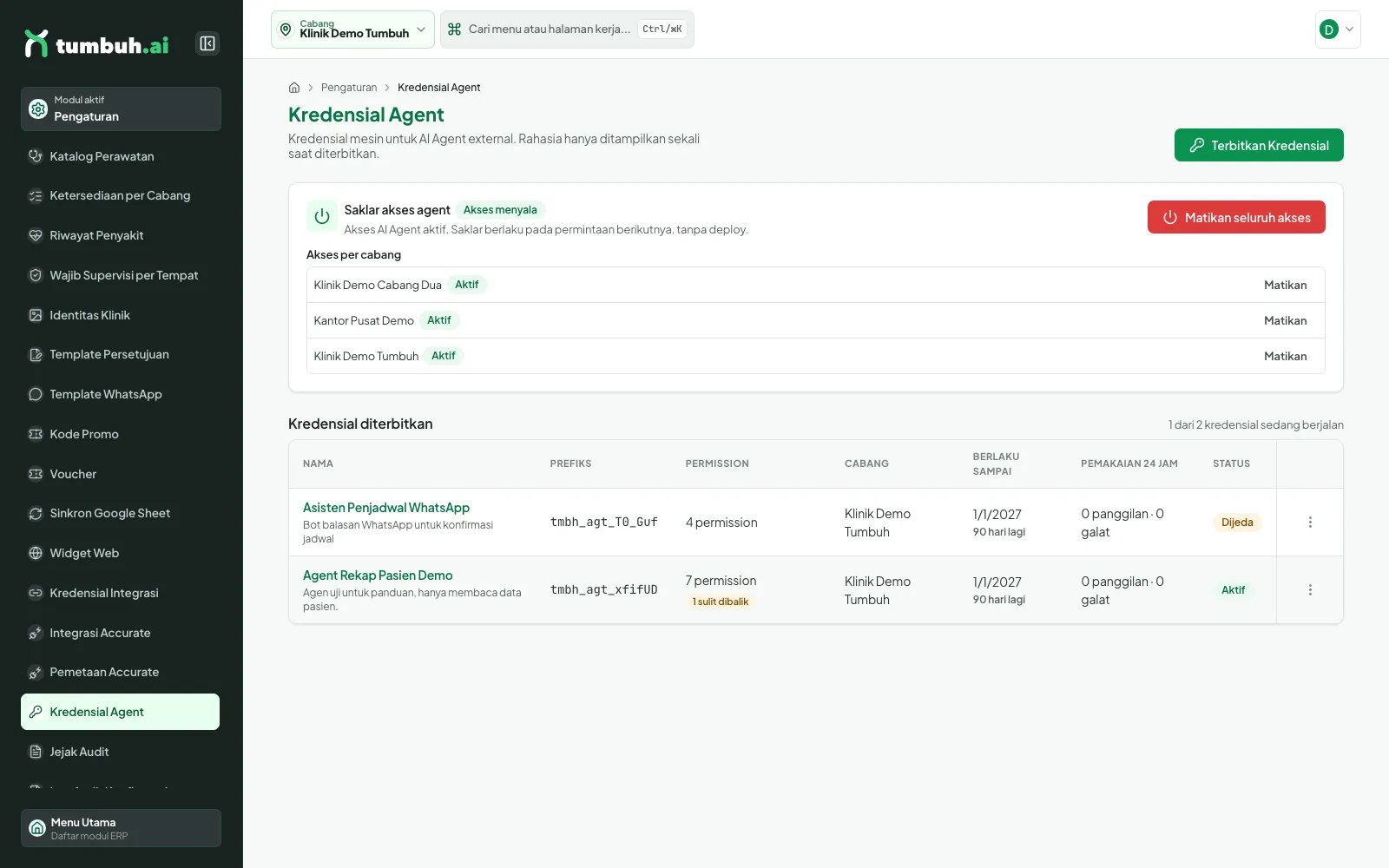Open the Katalog Perawatan menu
The width and height of the screenshot is (1389, 868).
point(120,156)
